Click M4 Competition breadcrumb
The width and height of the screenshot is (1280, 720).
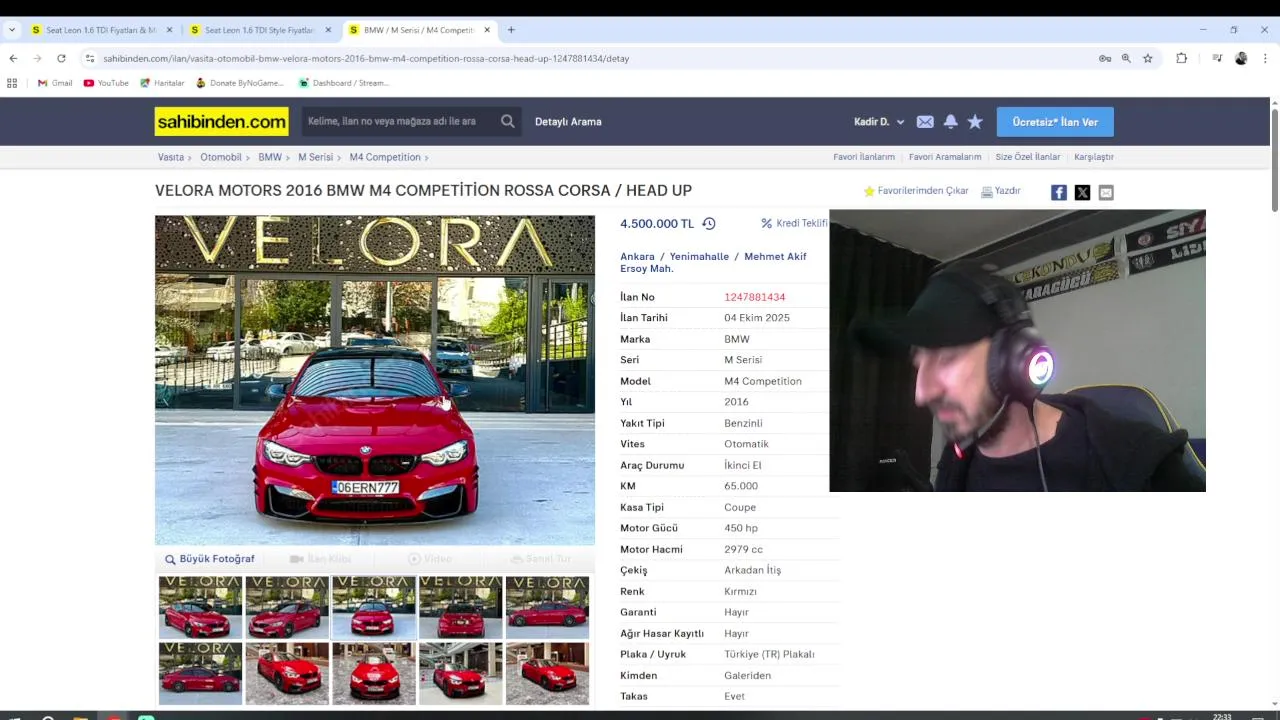tap(385, 157)
